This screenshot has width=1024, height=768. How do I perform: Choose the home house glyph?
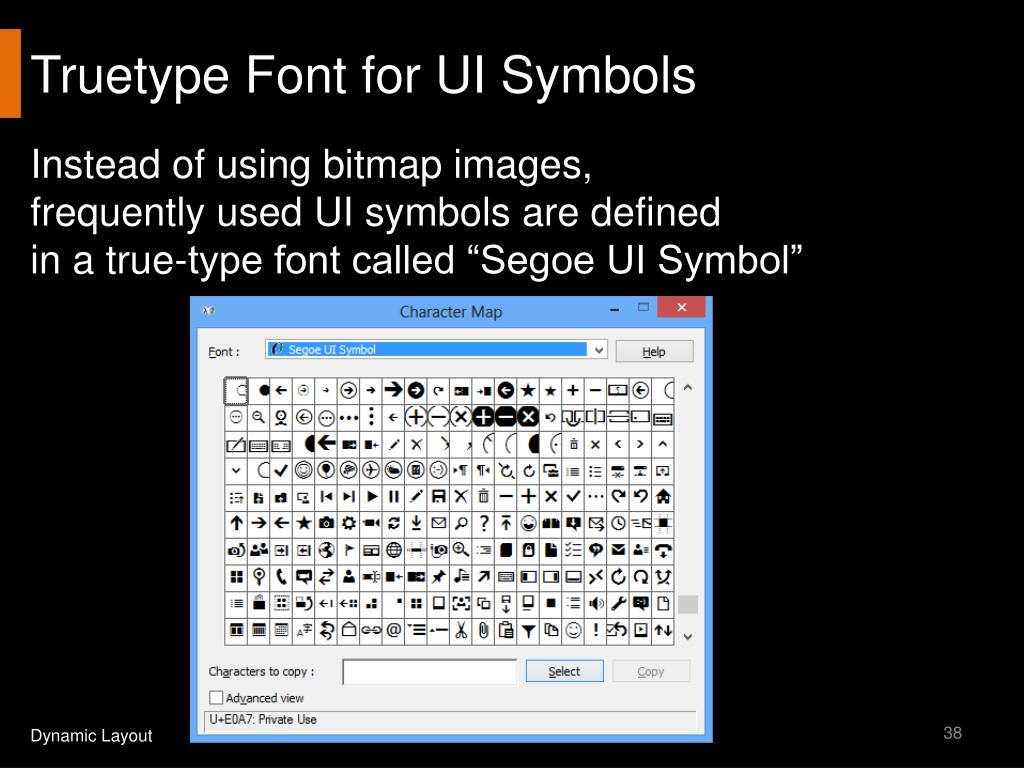pos(663,496)
